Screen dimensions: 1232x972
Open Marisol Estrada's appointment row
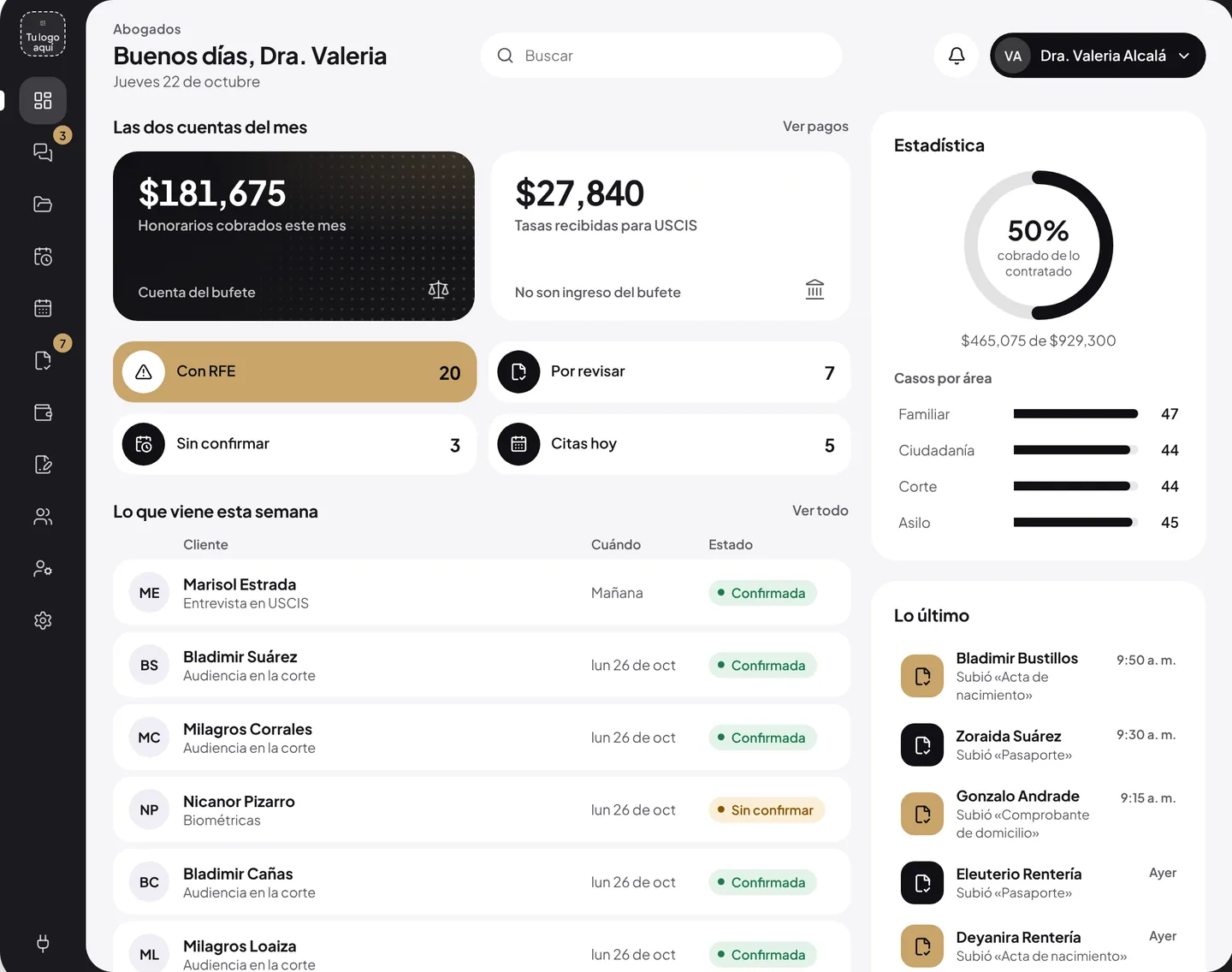[482, 593]
